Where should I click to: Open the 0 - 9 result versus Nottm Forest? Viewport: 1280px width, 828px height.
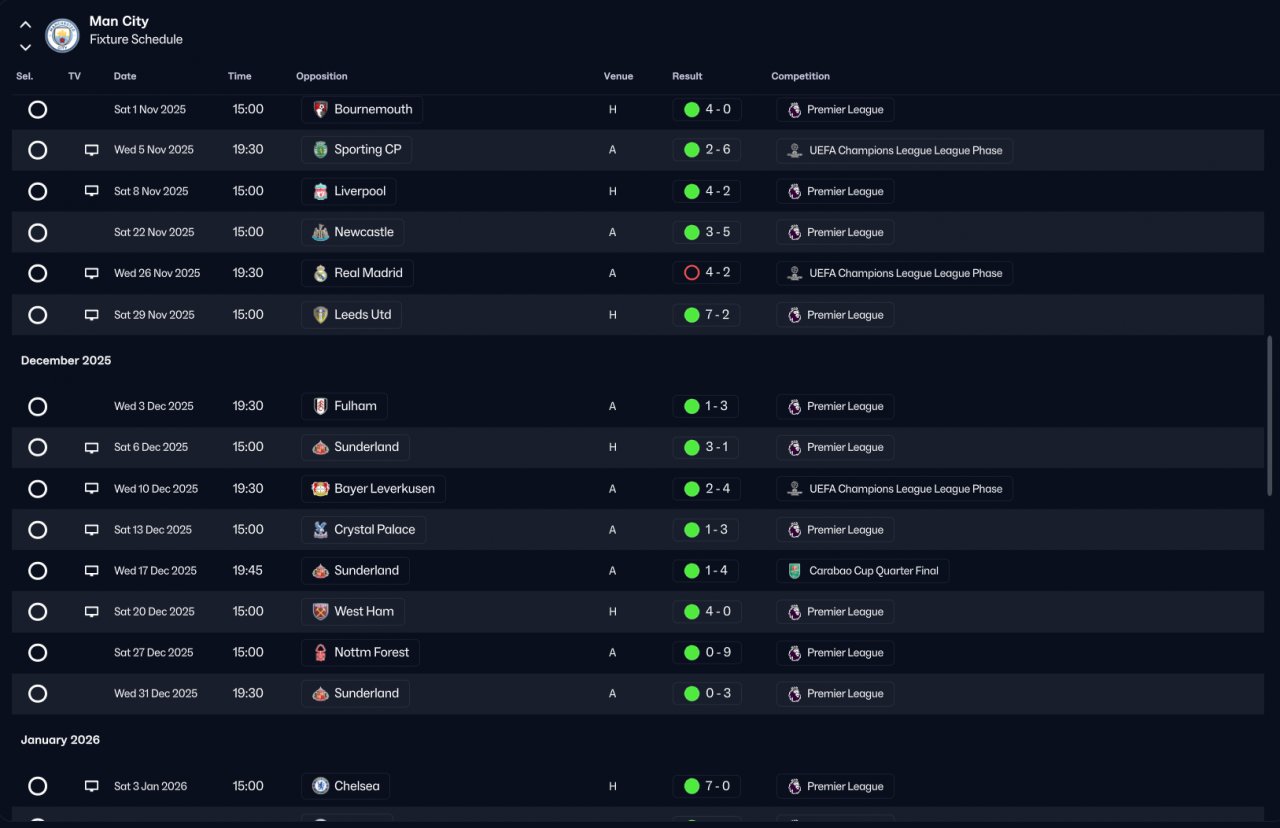(x=707, y=653)
